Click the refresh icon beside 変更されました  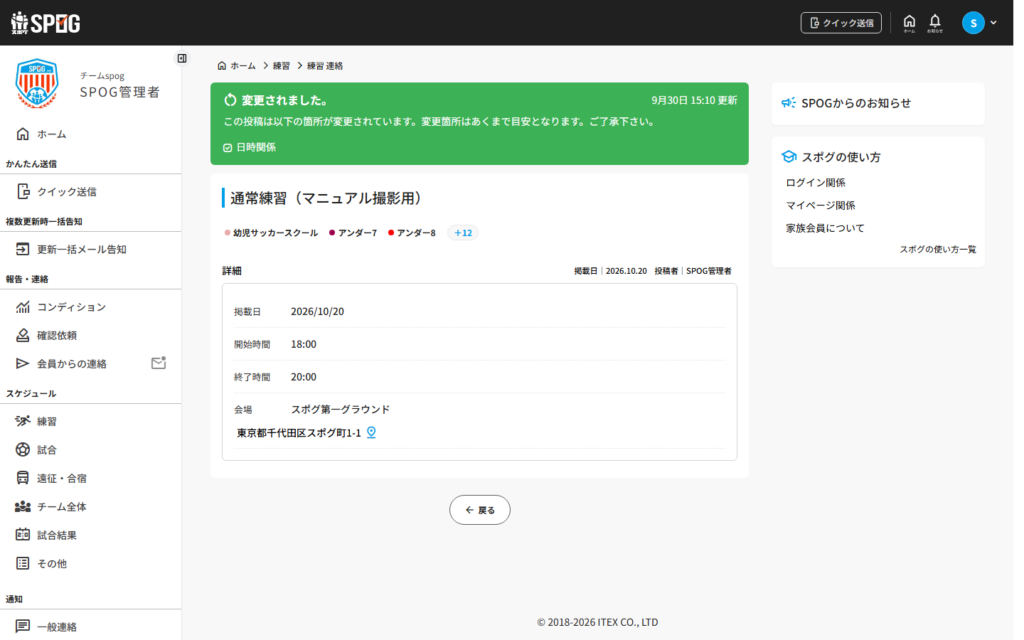point(230,100)
